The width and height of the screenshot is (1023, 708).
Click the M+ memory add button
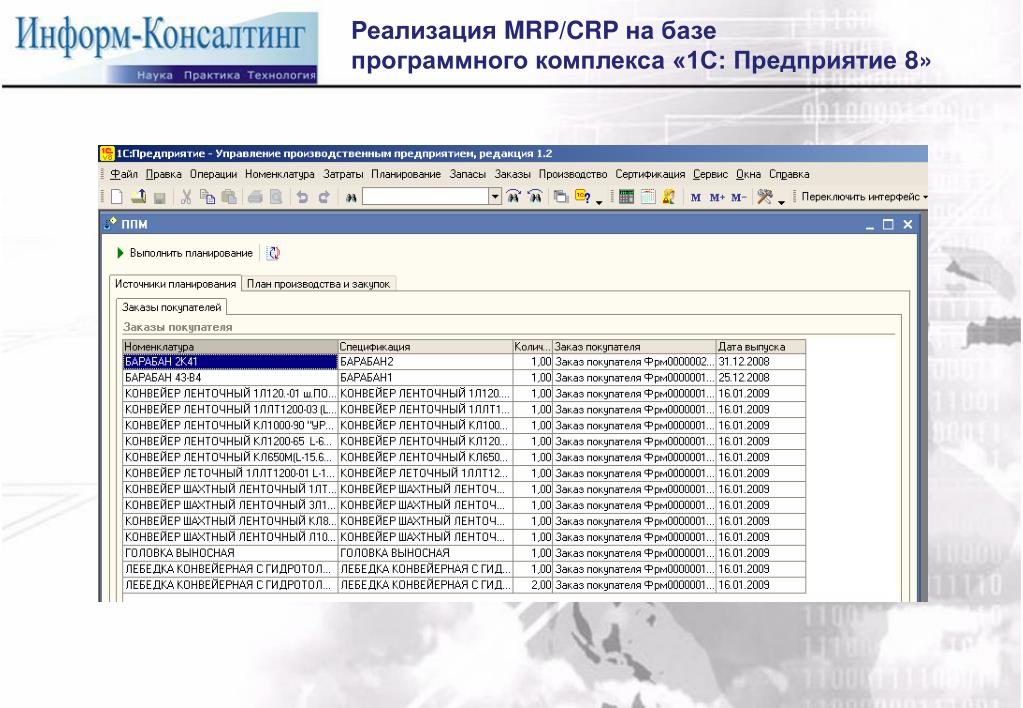[x=717, y=197]
